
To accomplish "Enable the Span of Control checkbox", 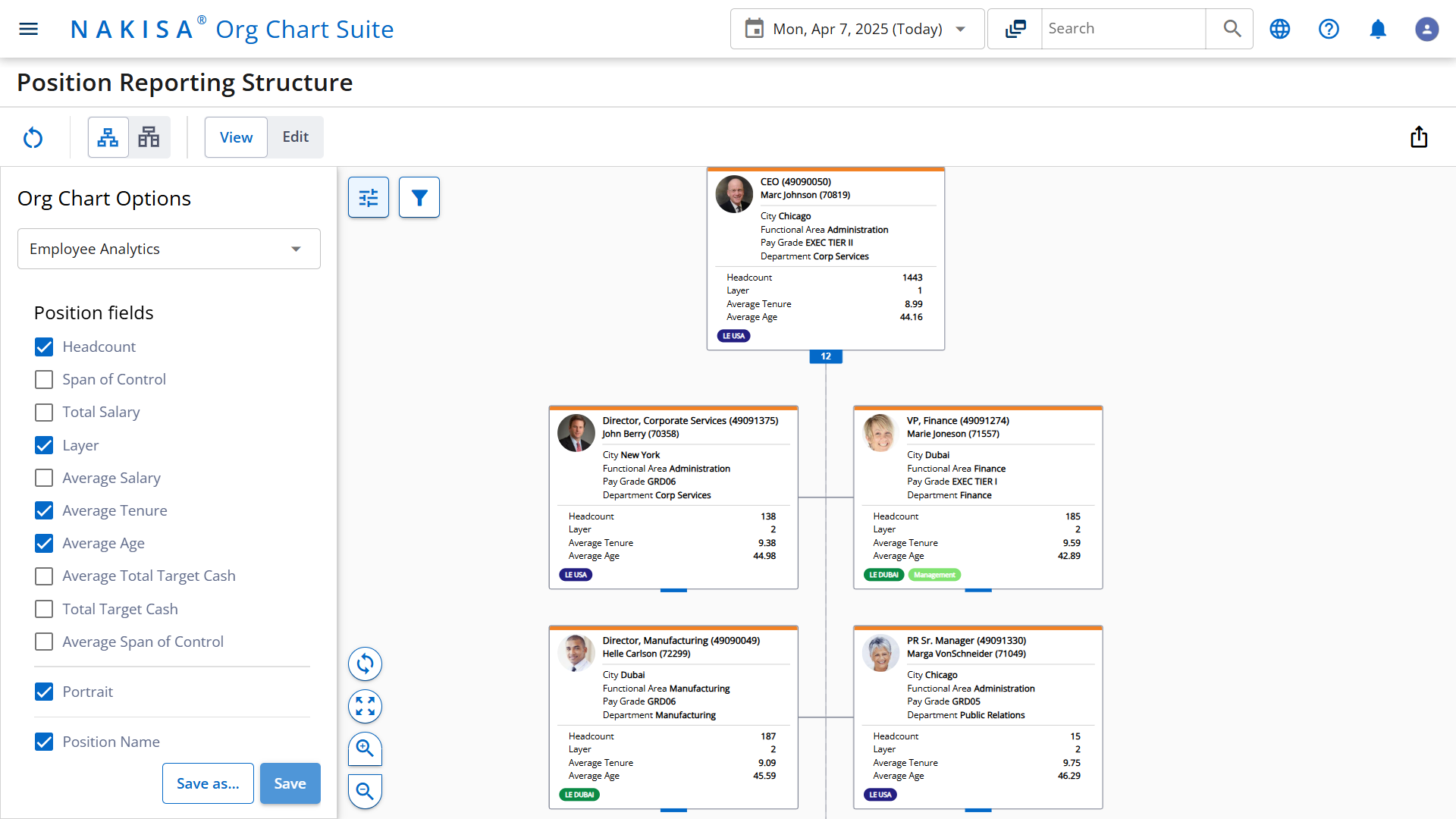I will point(43,379).
